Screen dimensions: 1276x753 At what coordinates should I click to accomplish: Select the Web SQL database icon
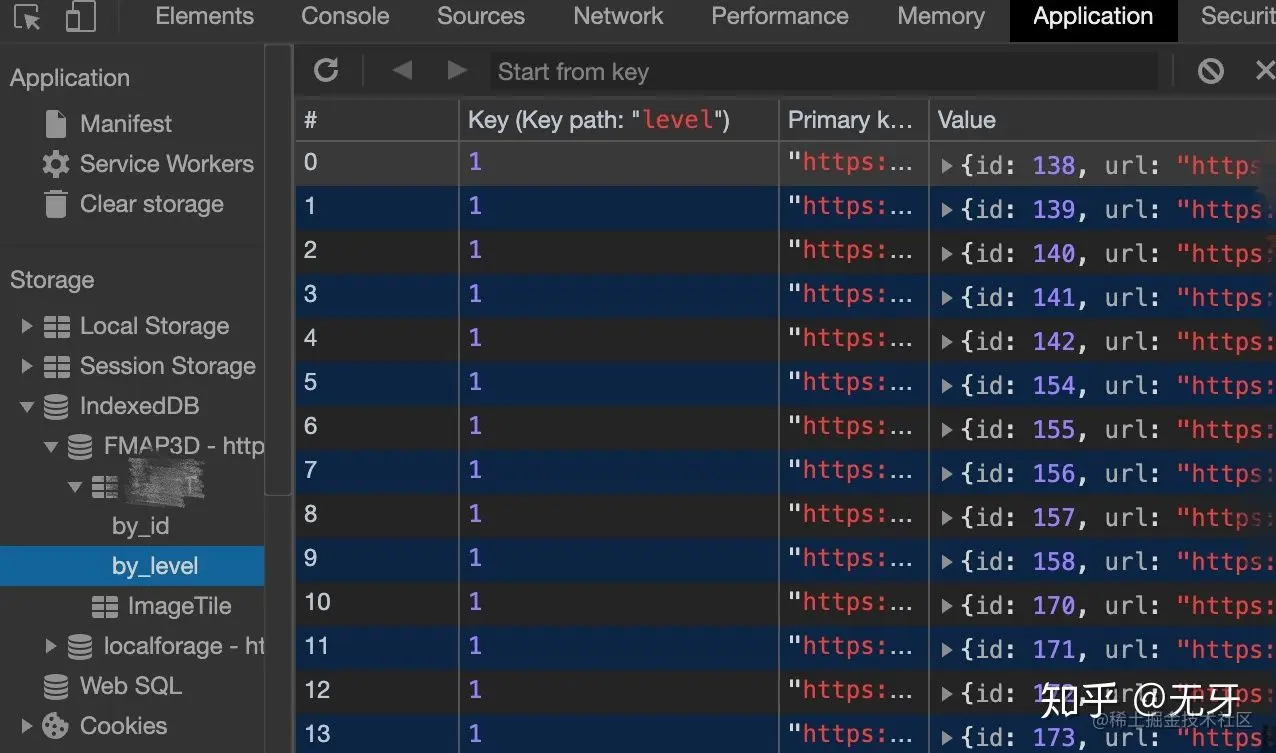[57, 686]
